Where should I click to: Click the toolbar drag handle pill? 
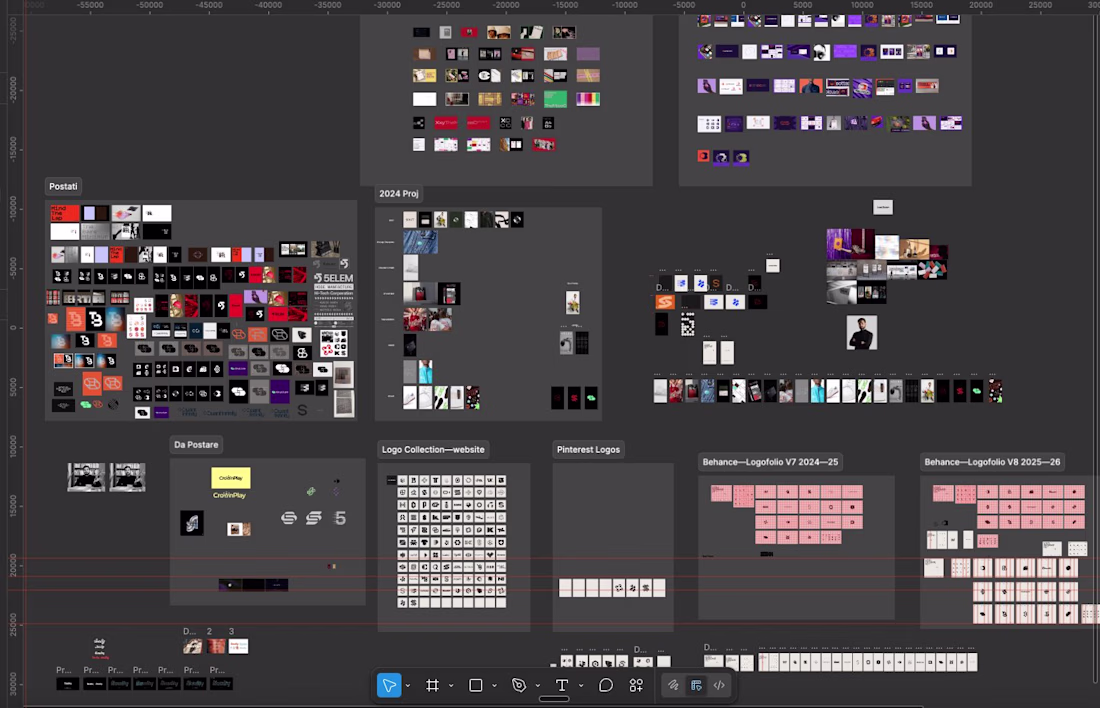click(554, 699)
